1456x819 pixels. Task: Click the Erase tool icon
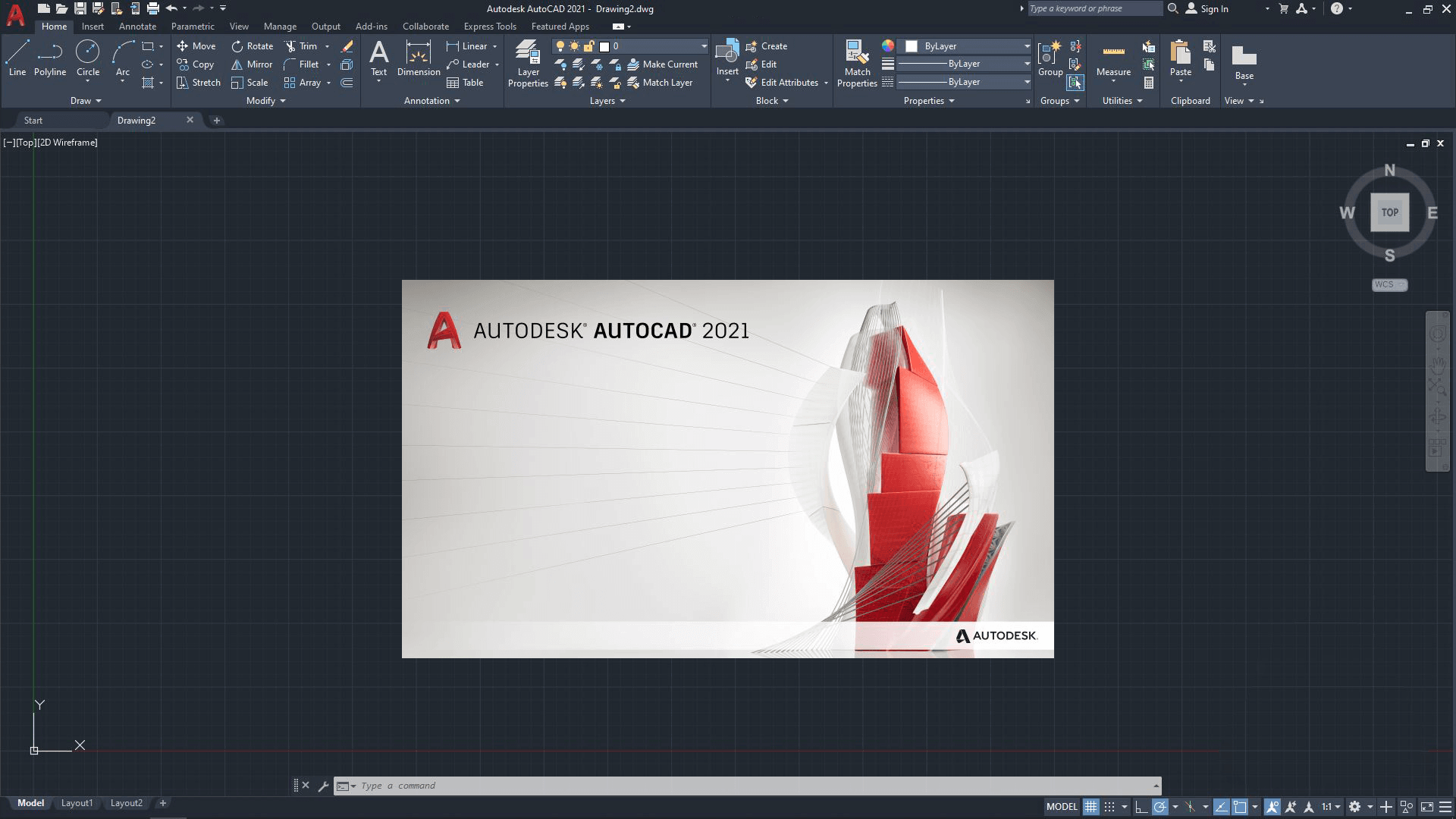pyautogui.click(x=347, y=46)
